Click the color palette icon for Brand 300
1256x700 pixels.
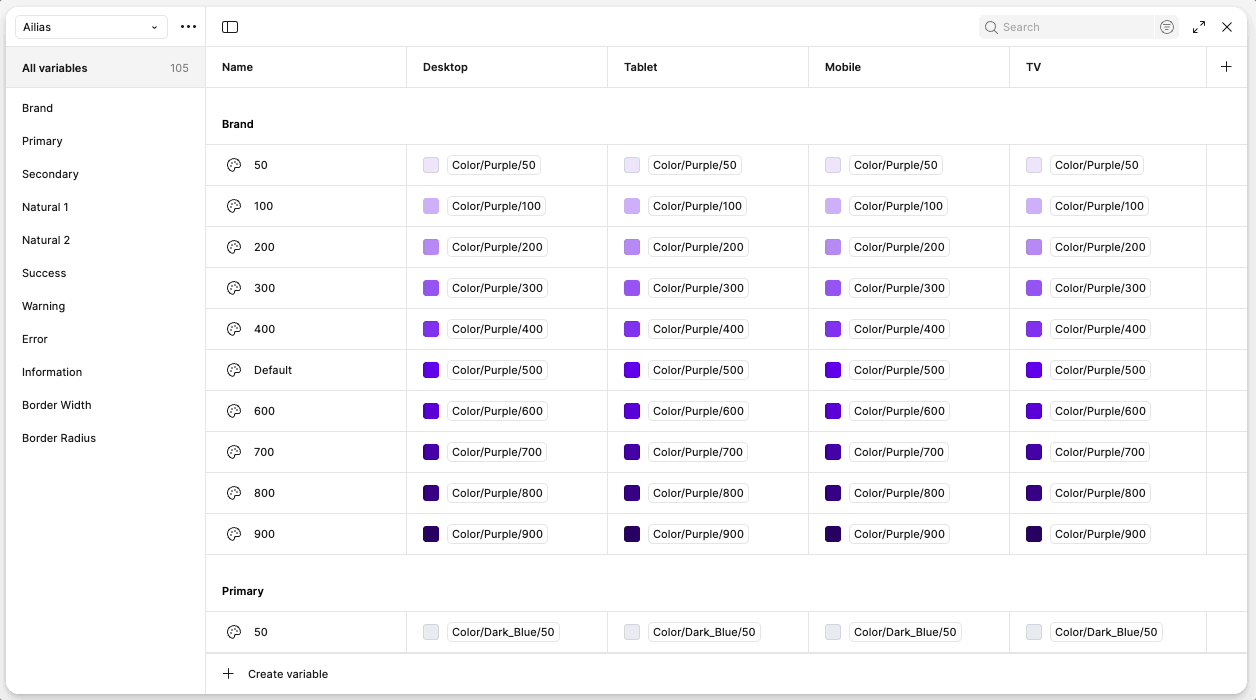[x=234, y=288]
